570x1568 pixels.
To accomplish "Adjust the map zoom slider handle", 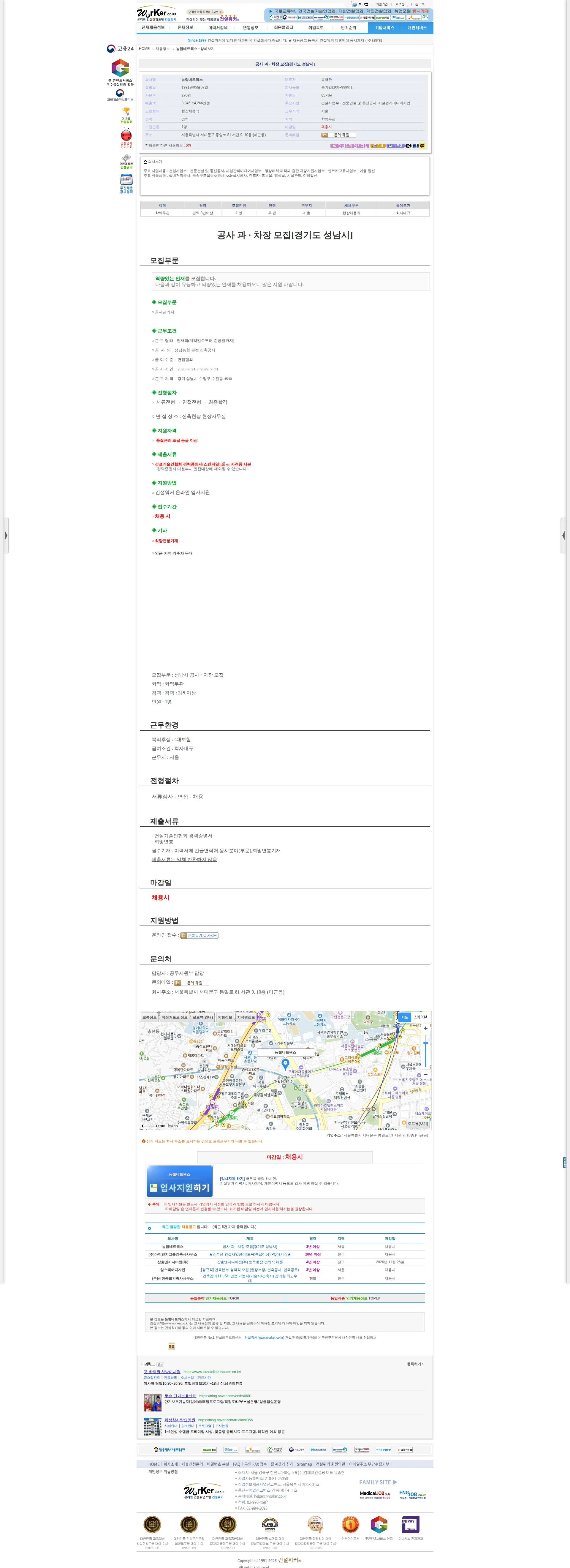I will pos(425,1043).
